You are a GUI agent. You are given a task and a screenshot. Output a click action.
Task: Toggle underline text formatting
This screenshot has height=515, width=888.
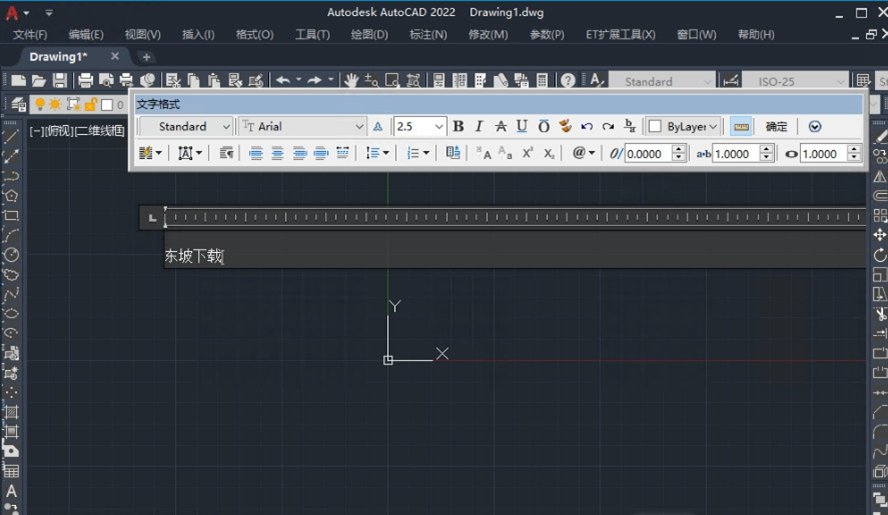pyautogui.click(x=522, y=126)
